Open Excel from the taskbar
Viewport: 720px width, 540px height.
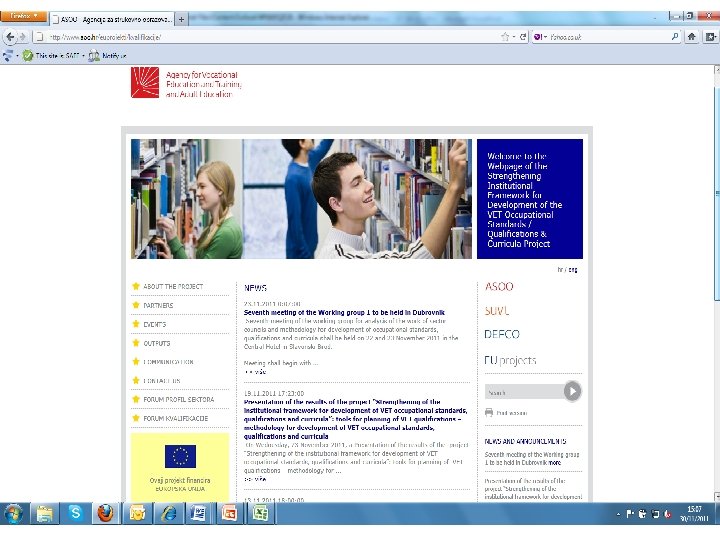pos(260,513)
